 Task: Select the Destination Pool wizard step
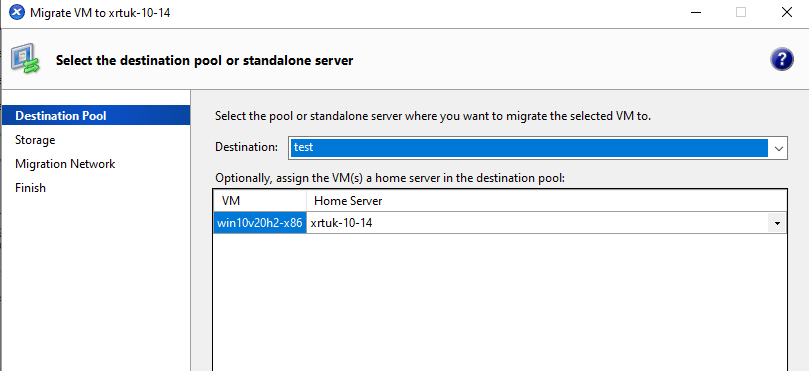96,115
